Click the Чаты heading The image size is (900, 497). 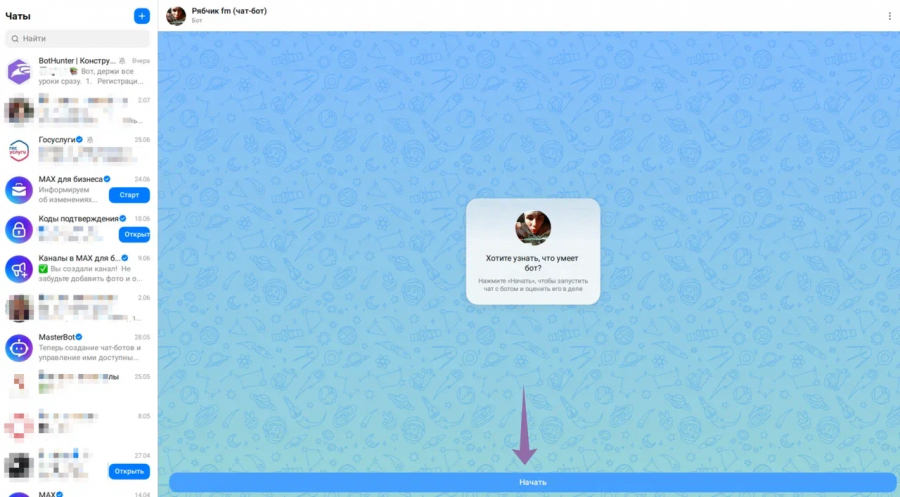pyautogui.click(x=18, y=16)
